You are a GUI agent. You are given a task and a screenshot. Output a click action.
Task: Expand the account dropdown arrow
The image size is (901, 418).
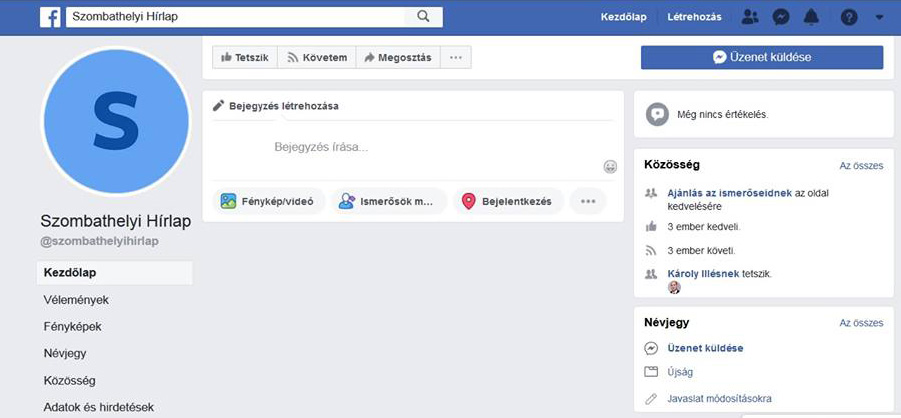880,17
